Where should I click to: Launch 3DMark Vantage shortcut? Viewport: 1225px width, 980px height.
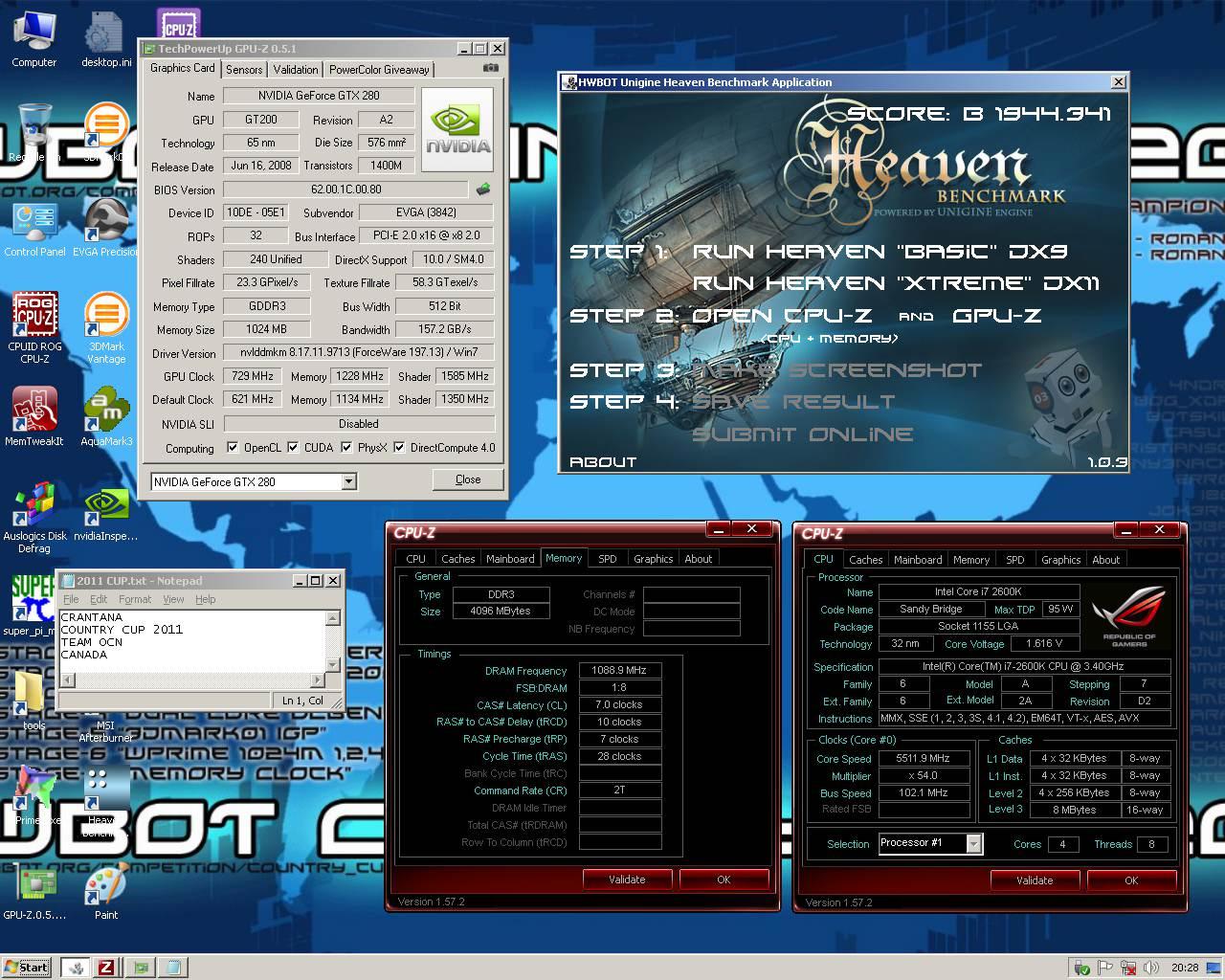(106, 327)
